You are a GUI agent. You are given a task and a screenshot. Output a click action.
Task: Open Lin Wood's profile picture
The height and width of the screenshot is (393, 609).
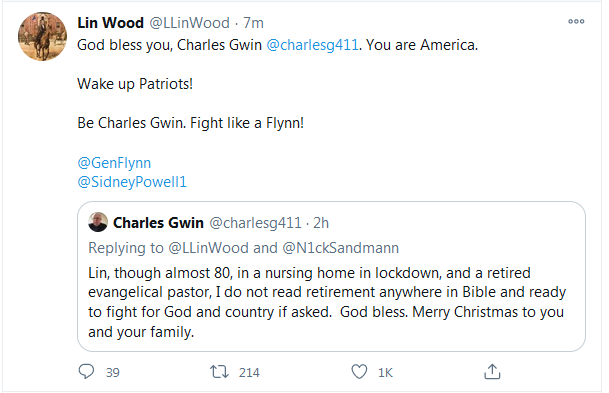43,37
